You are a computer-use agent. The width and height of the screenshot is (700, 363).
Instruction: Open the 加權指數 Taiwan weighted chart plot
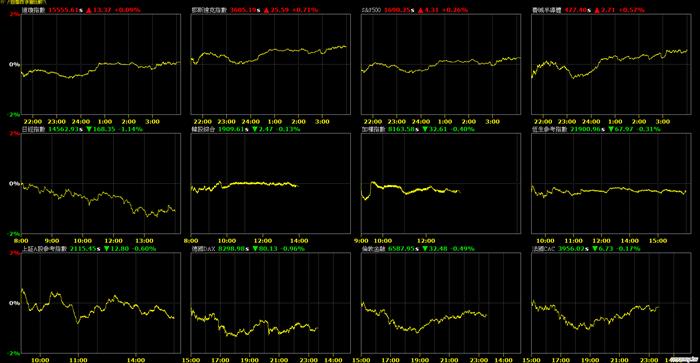[x=441, y=184]
